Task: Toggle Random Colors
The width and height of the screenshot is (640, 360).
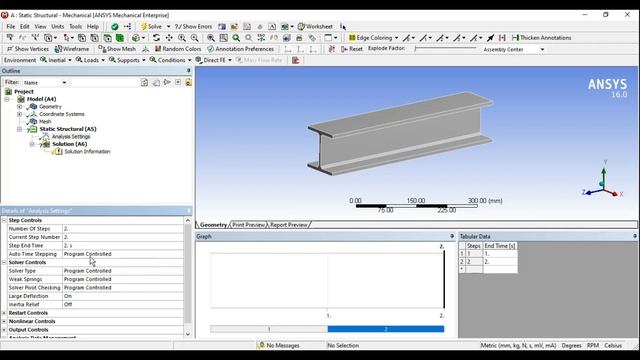Action: 178,49
